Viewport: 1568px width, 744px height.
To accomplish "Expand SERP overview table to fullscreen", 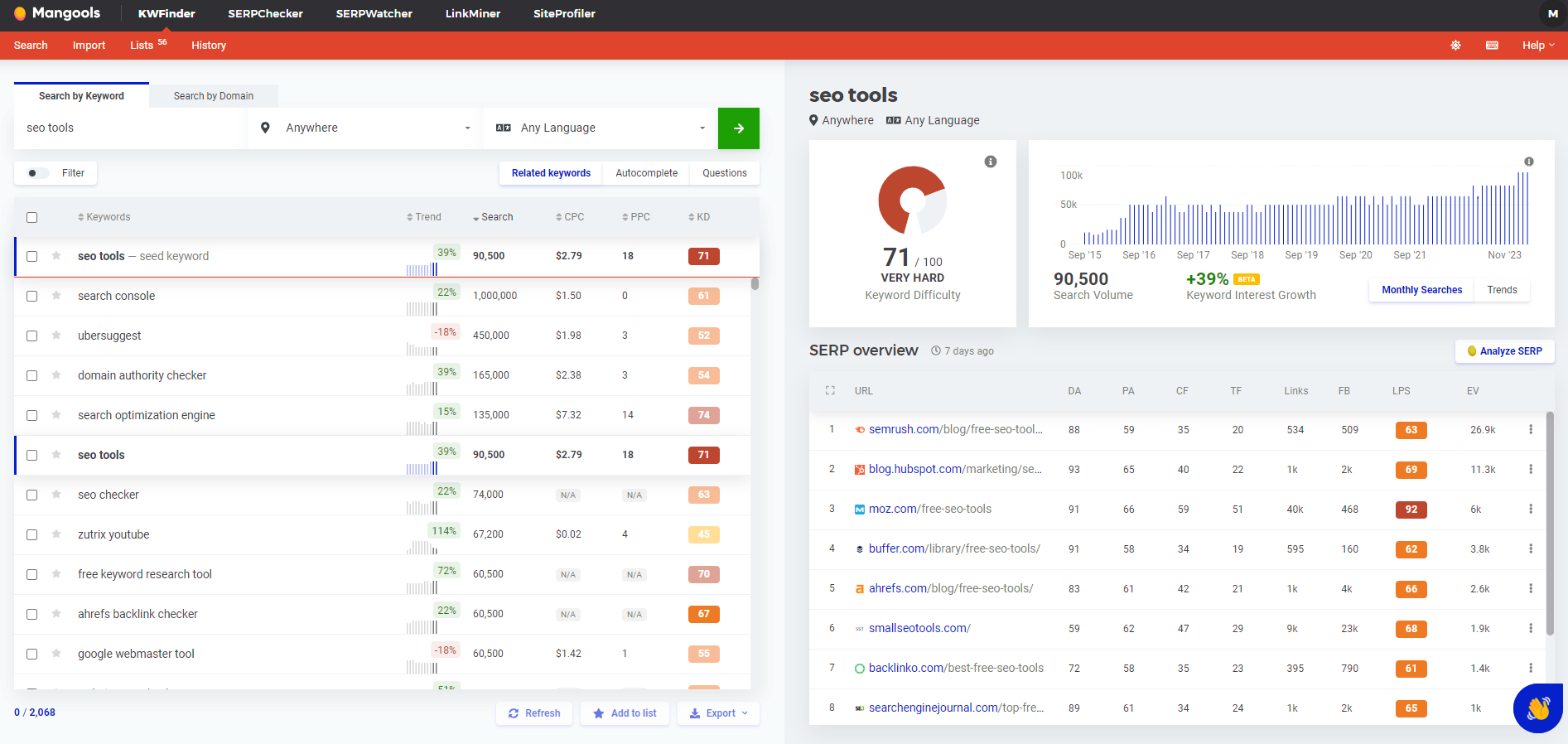I will tap(830, 391).
